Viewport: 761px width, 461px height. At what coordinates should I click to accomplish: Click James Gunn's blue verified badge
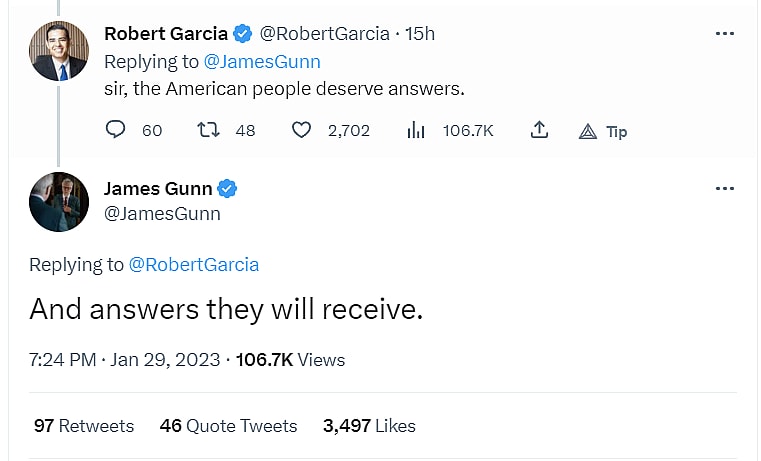[227, 189]
